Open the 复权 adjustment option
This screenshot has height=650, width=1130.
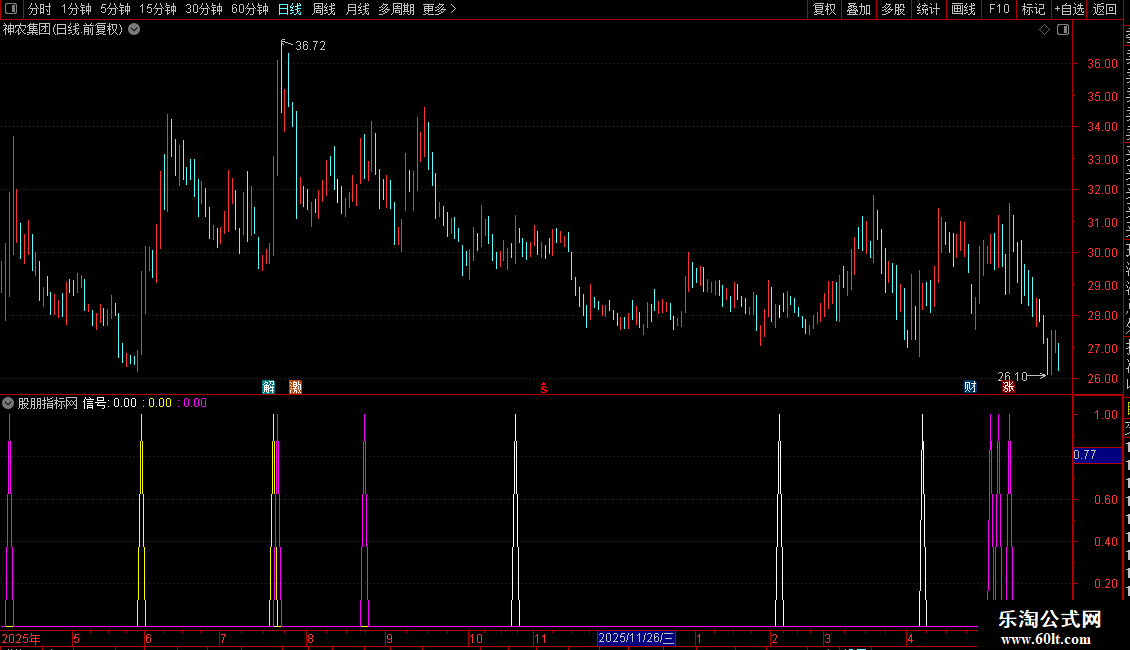[x=824, y=9]
